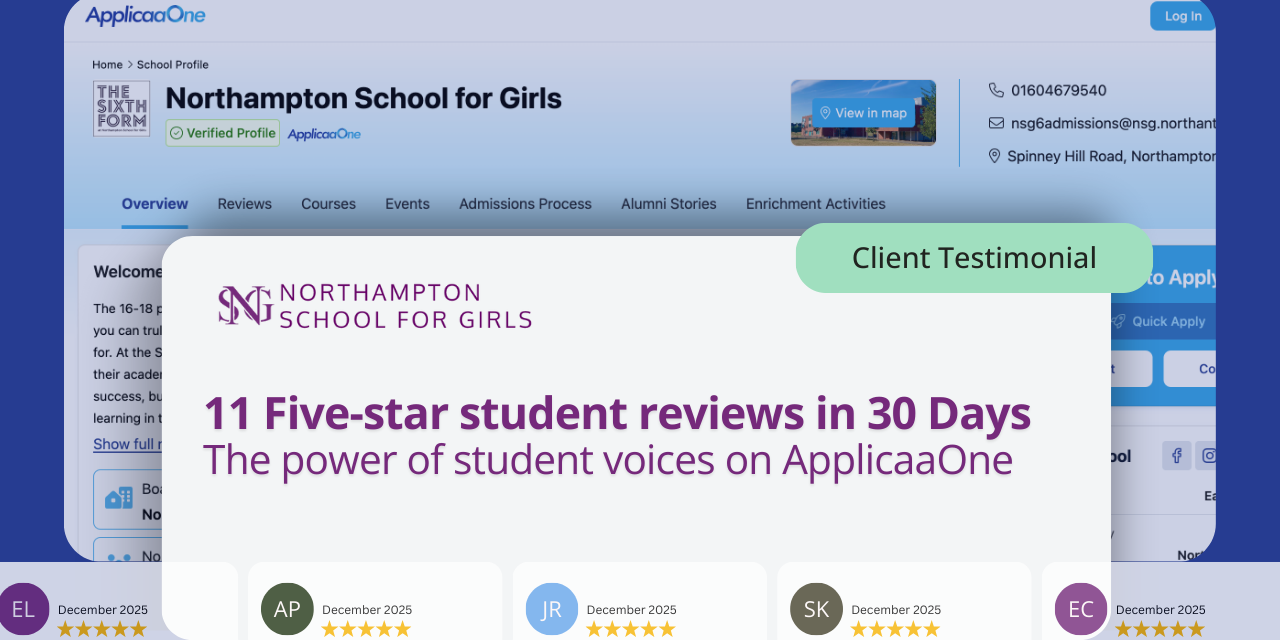Click the boarding building icon
Screen dimensions: 1280x640
[119, 498]
